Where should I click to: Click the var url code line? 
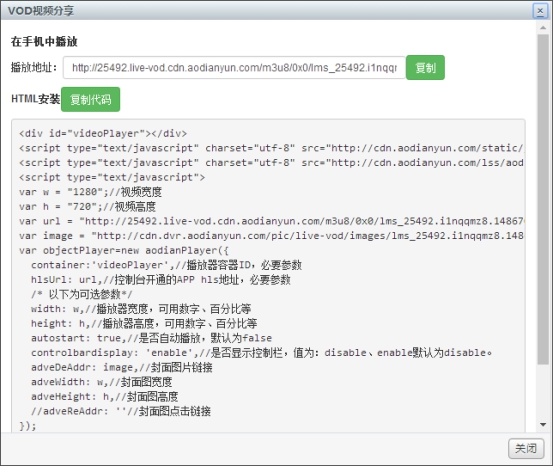click(271, 221)
